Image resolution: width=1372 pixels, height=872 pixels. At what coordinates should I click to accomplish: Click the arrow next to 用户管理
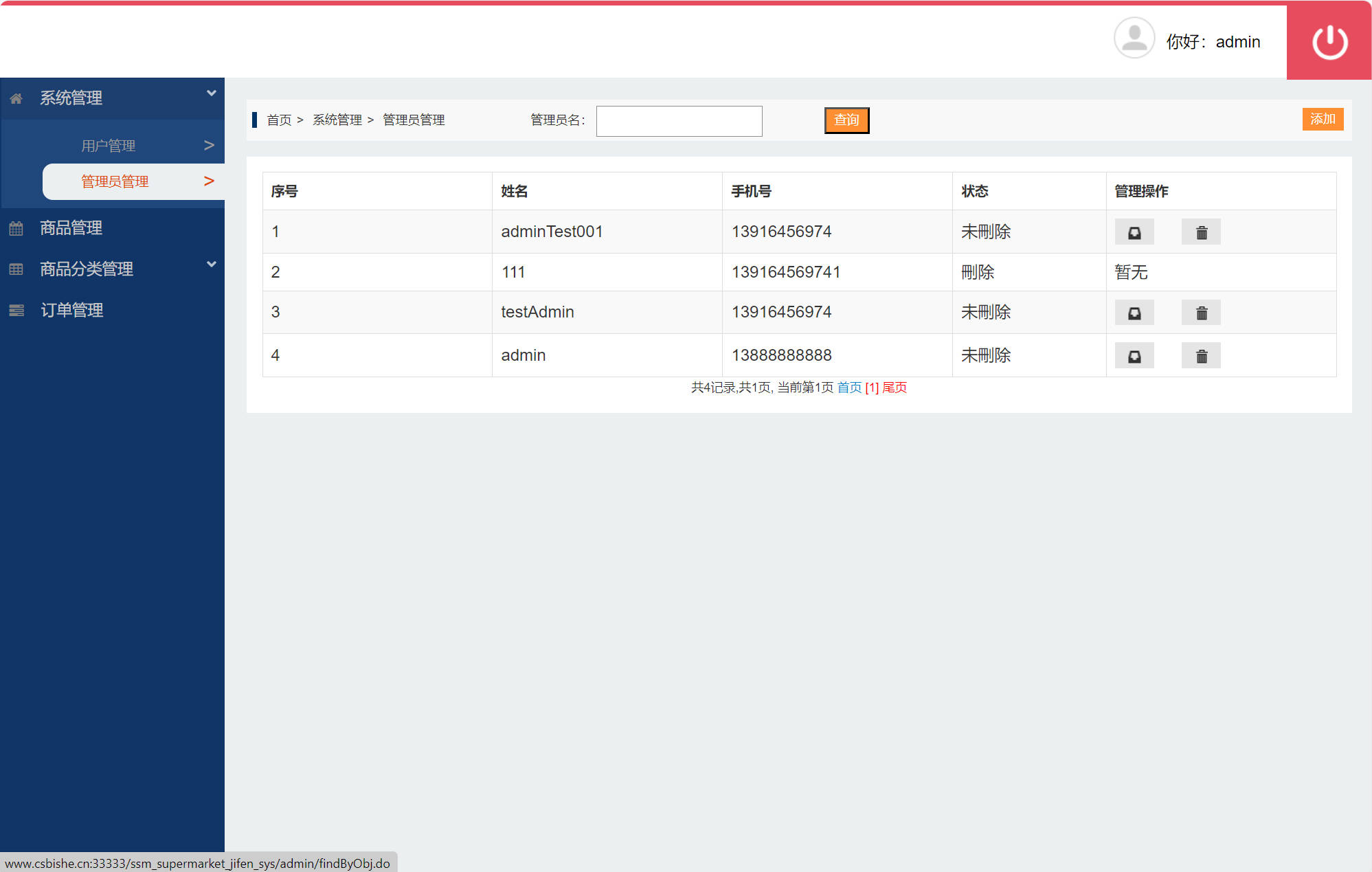[208, 144]
